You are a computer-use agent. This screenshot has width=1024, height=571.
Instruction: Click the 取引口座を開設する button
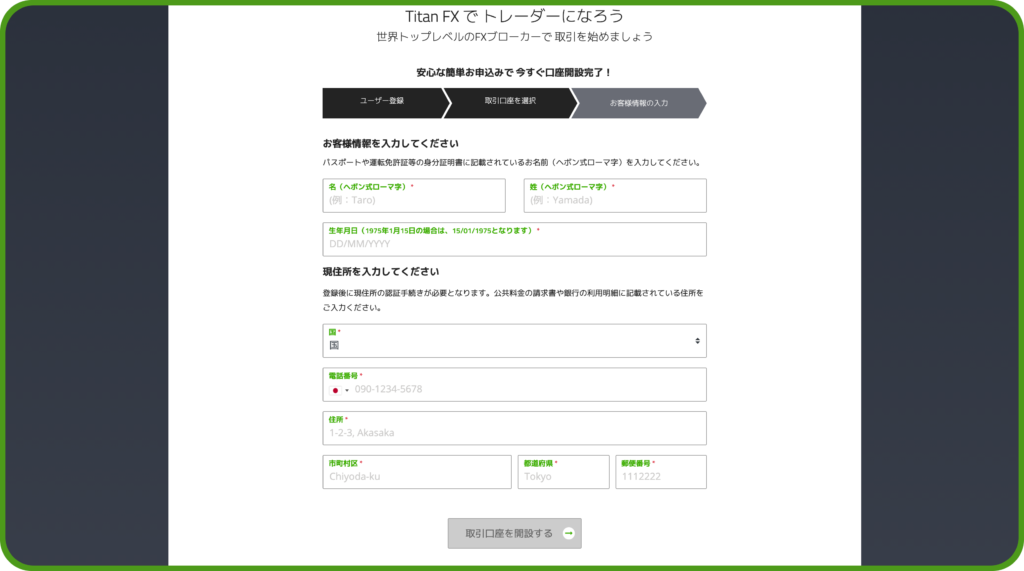click(x=515, y=533)
